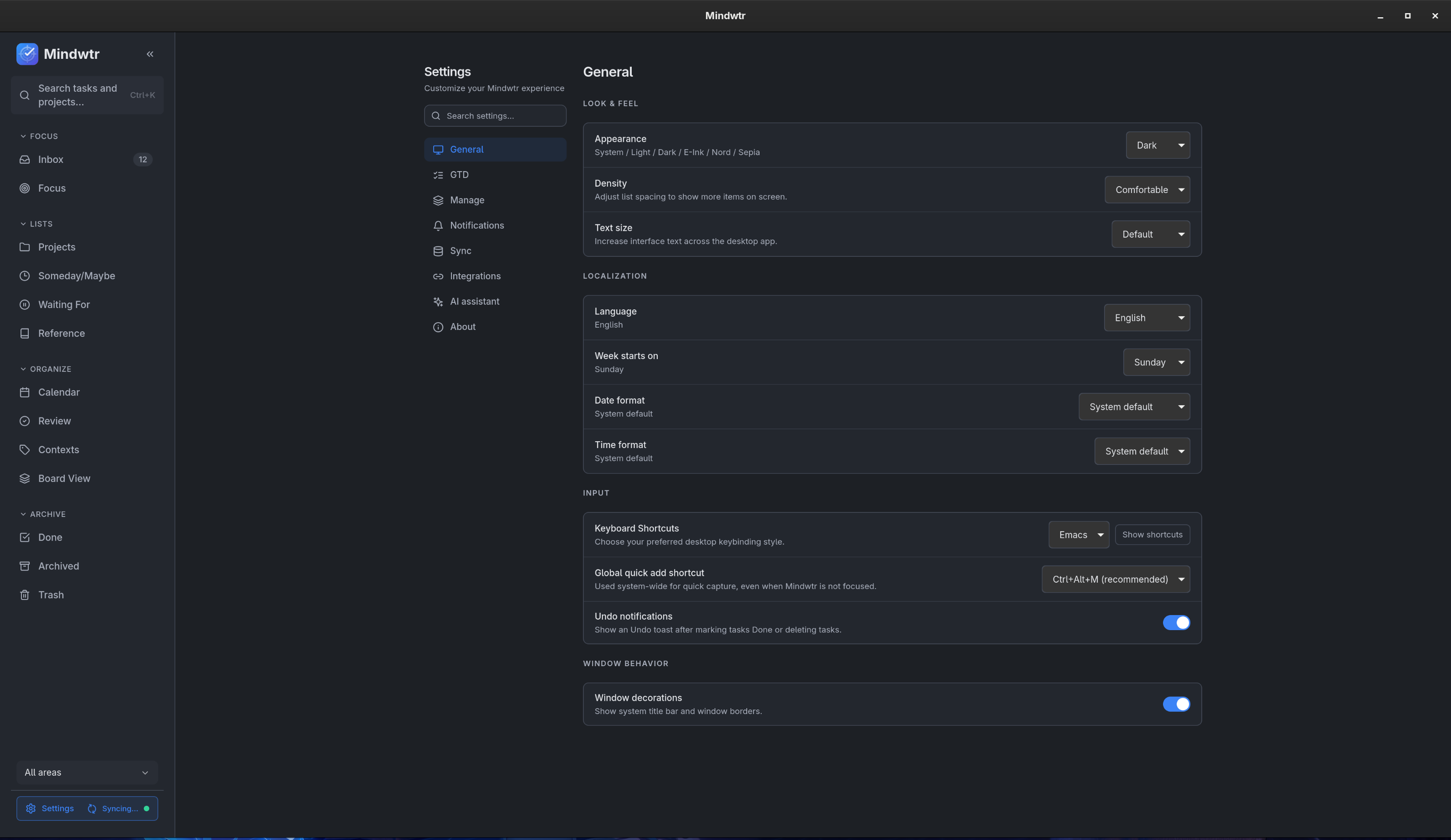Click the Waiting For pause icon

(25, 305)
